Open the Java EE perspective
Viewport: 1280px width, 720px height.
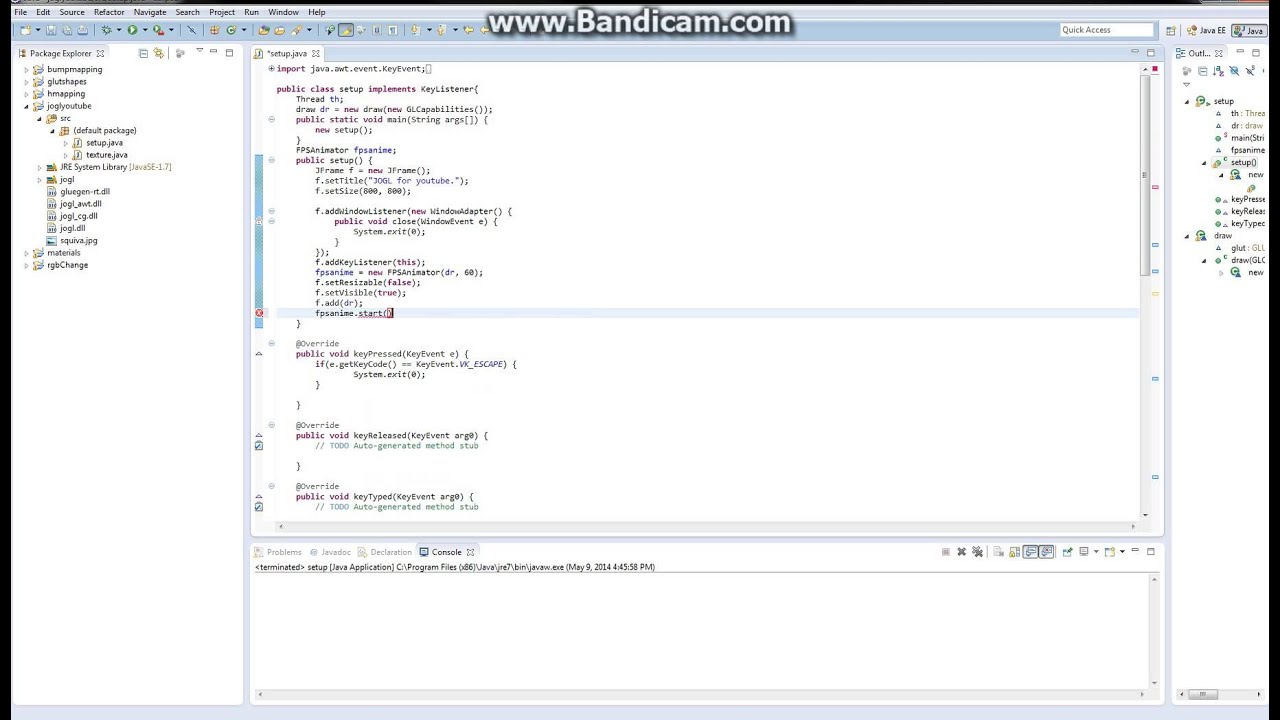click(x=1206, y=30)
